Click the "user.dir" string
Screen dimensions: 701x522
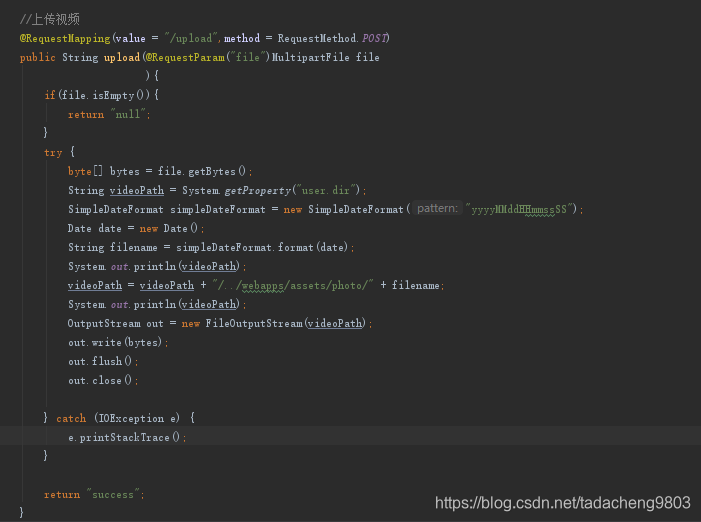(x=326, y=190)
